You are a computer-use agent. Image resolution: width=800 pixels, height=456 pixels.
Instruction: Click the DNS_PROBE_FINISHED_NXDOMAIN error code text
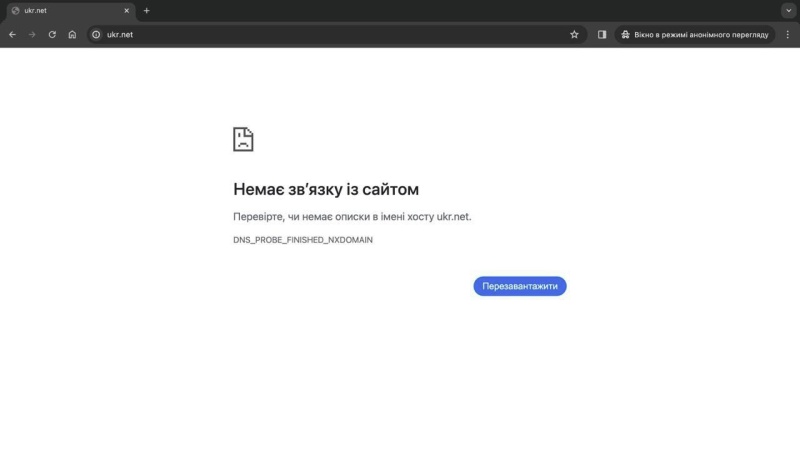302,240
